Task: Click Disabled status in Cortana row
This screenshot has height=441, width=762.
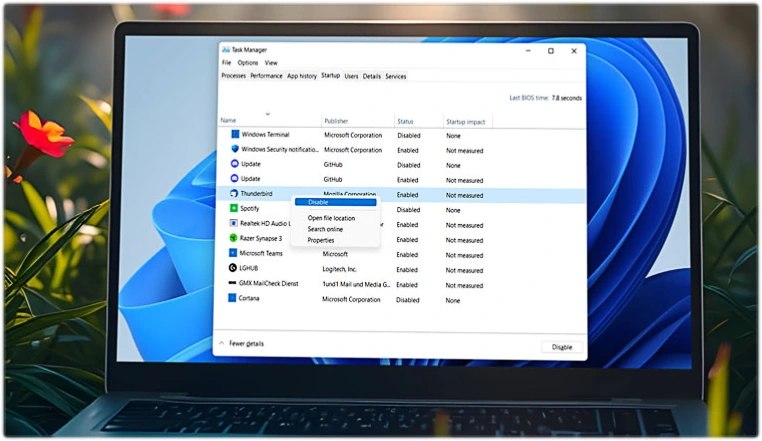Action: click(408, 300)
